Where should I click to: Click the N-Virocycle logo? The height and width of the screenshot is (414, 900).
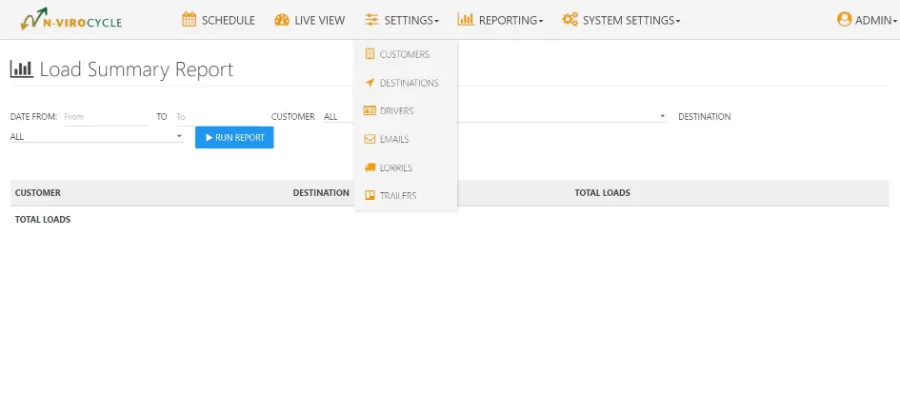coord(71,20)
